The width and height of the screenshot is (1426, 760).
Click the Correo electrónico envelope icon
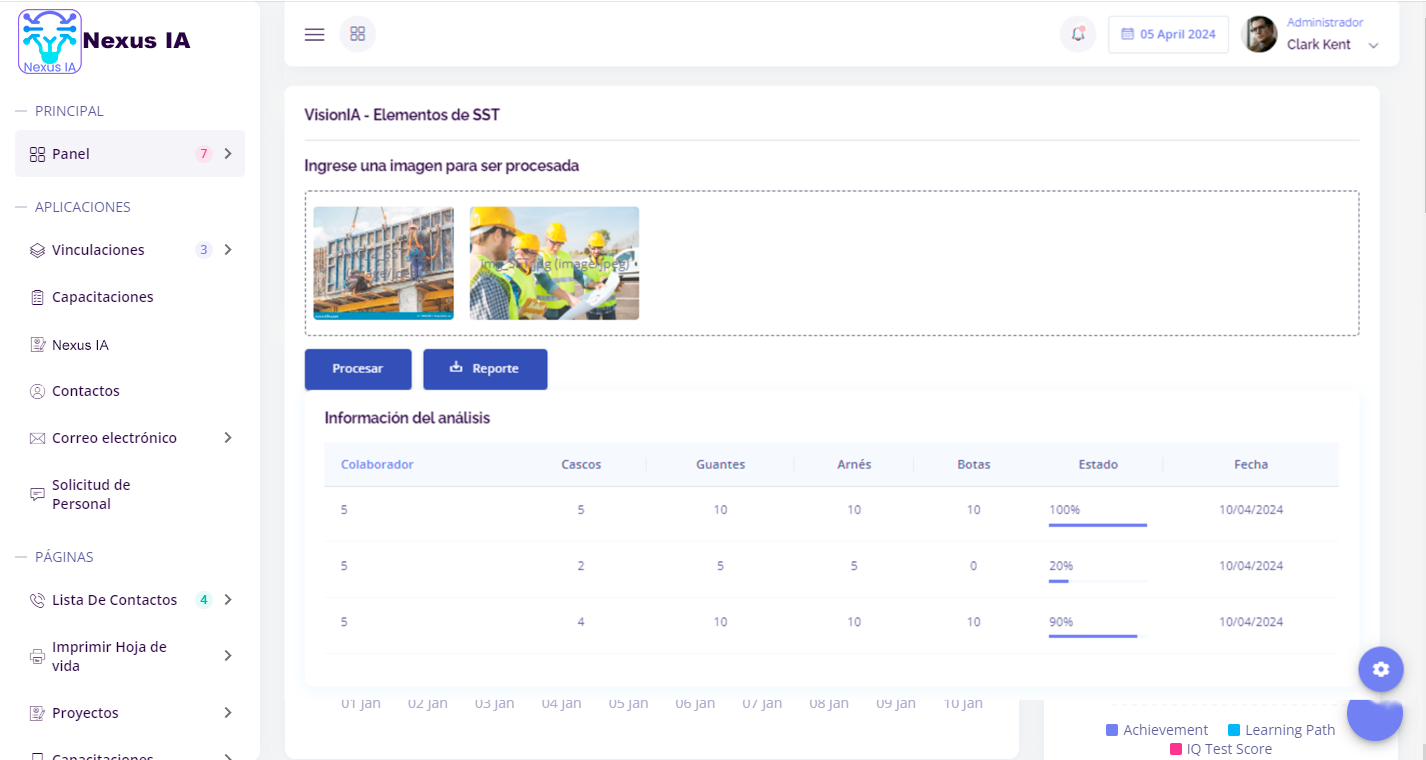click(37, 438)
